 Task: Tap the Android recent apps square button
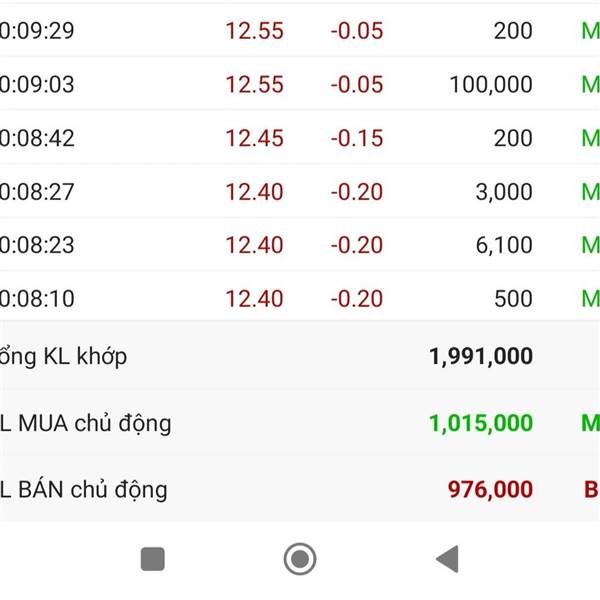(x=153, y=559)
